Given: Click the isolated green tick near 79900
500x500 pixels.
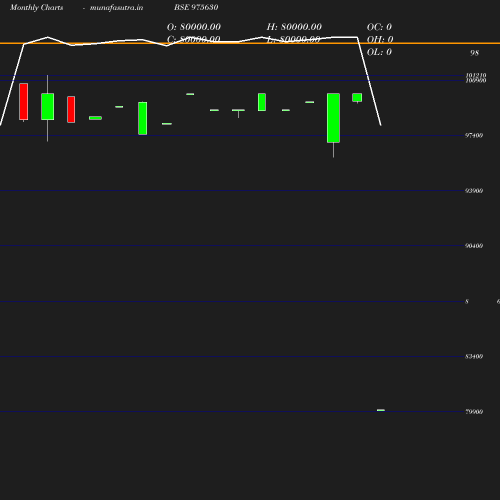Looking at the screenshot, I should (381, 410).
